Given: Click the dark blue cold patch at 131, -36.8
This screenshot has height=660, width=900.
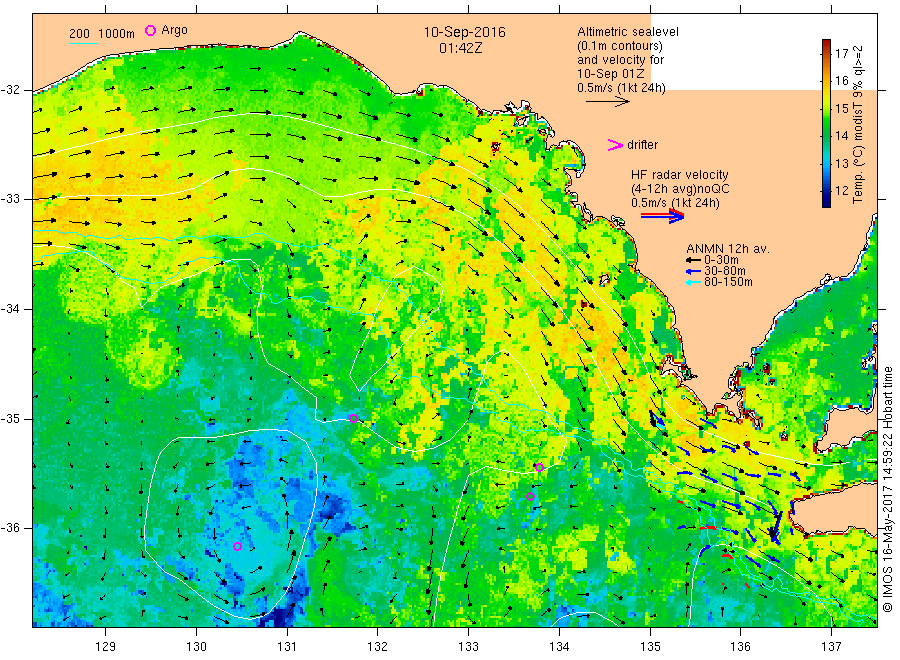Looking at the screenshot, I should (x=282, y=616).
